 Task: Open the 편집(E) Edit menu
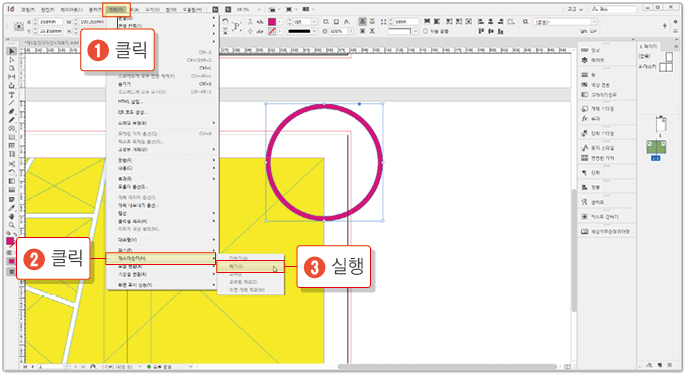[48, 10]
